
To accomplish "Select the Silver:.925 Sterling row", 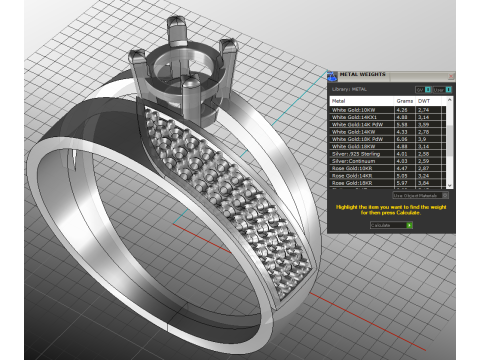I will pos(388,154).
